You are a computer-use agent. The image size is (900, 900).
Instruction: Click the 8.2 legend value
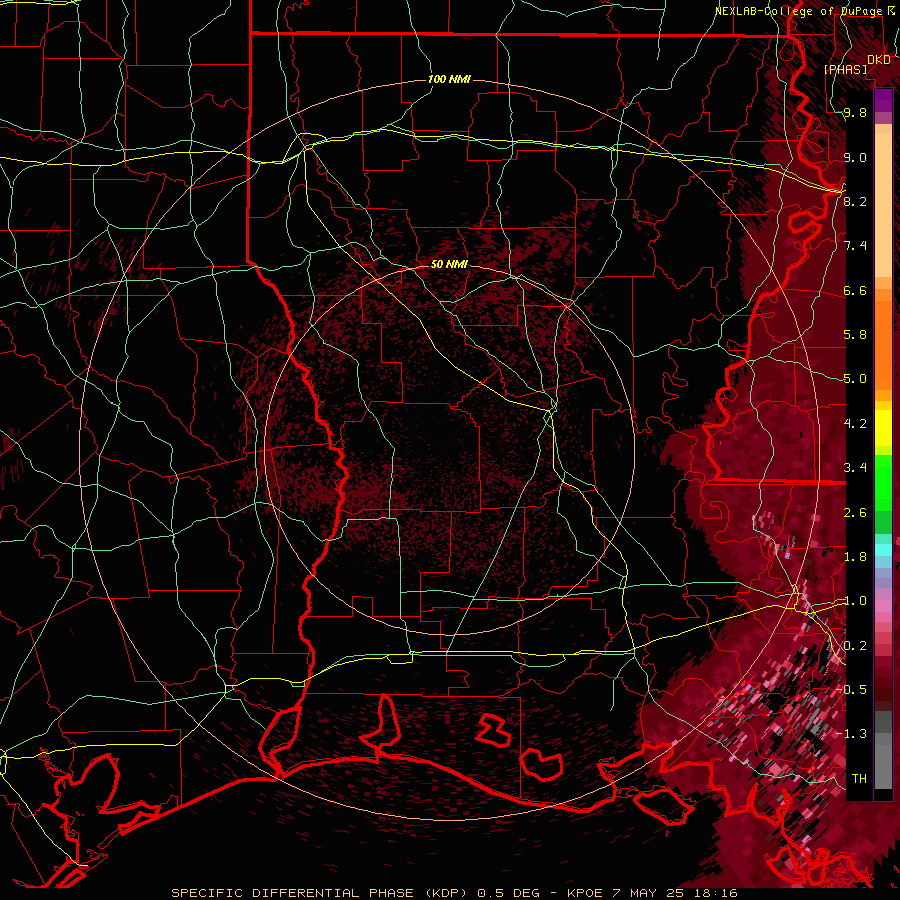[x=855, y=201]
